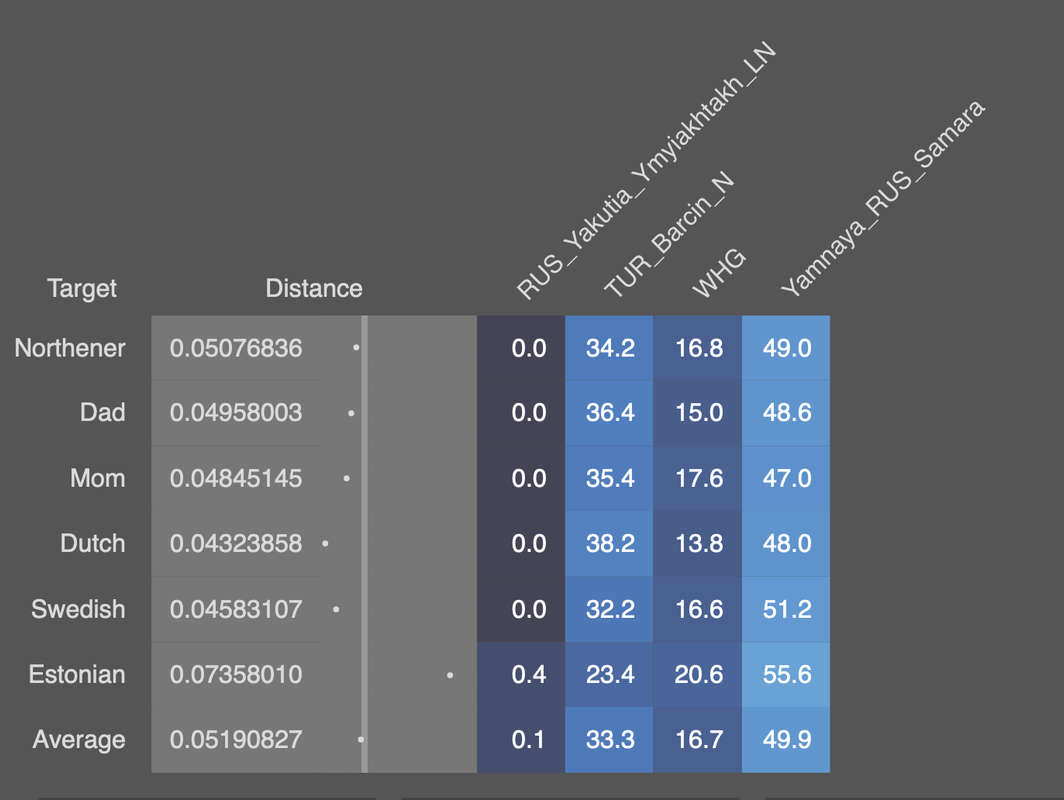Select the RUS_Yakutia_Ymyiakhtakh_LN column header

[x=645, y=170]
